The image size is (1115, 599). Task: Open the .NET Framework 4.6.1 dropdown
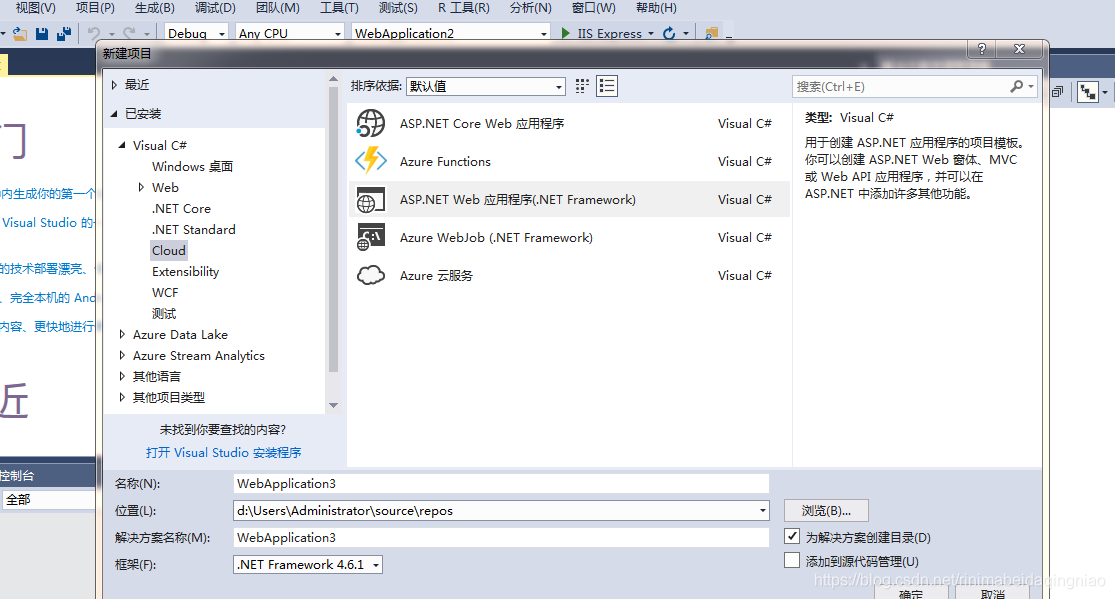(308, 564)
